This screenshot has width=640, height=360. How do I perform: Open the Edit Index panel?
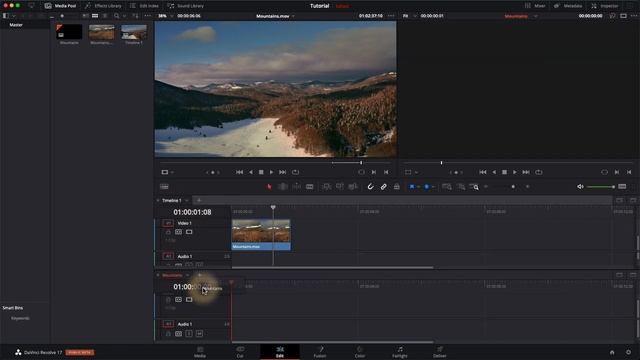coord(144,6)
